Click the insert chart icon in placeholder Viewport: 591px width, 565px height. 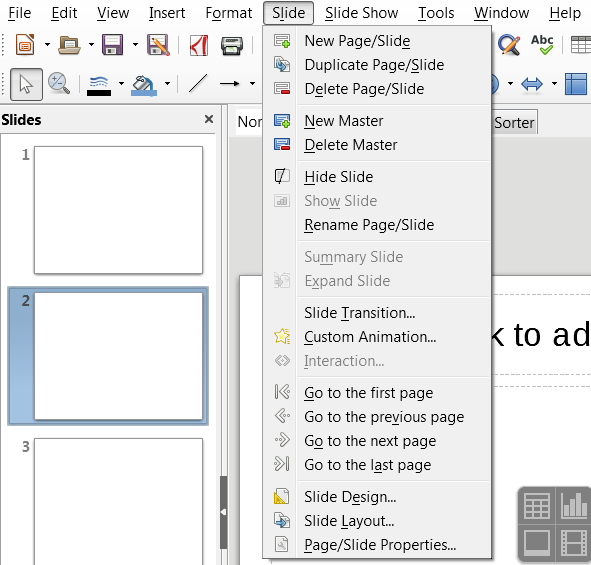pyautogui.click(x=573, y=505)
